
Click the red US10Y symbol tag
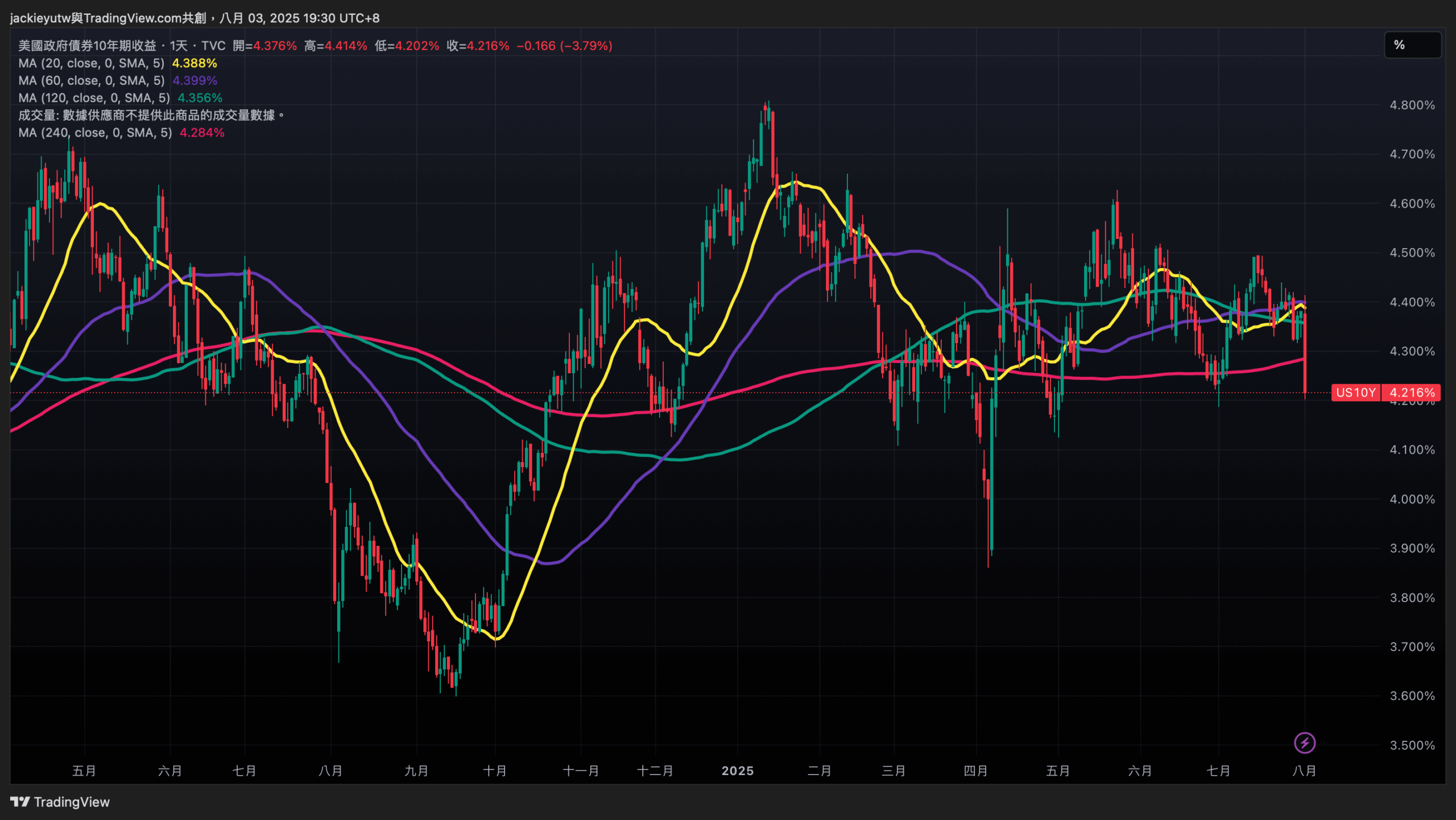click(x=1355, y=393)
